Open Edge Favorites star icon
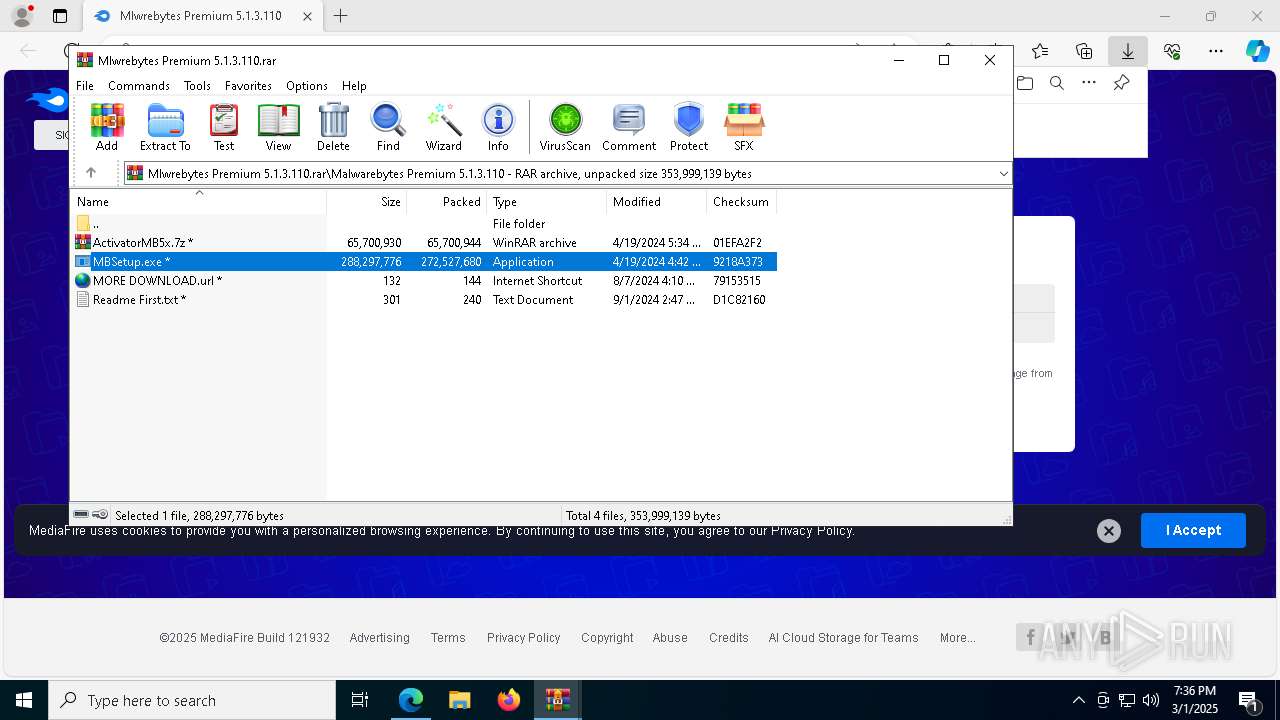 1040,51
